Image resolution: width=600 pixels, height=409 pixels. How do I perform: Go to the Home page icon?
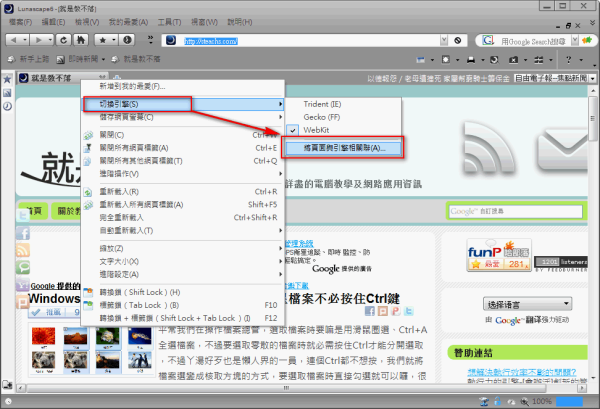pyautogui.click(x=81, y=40)
